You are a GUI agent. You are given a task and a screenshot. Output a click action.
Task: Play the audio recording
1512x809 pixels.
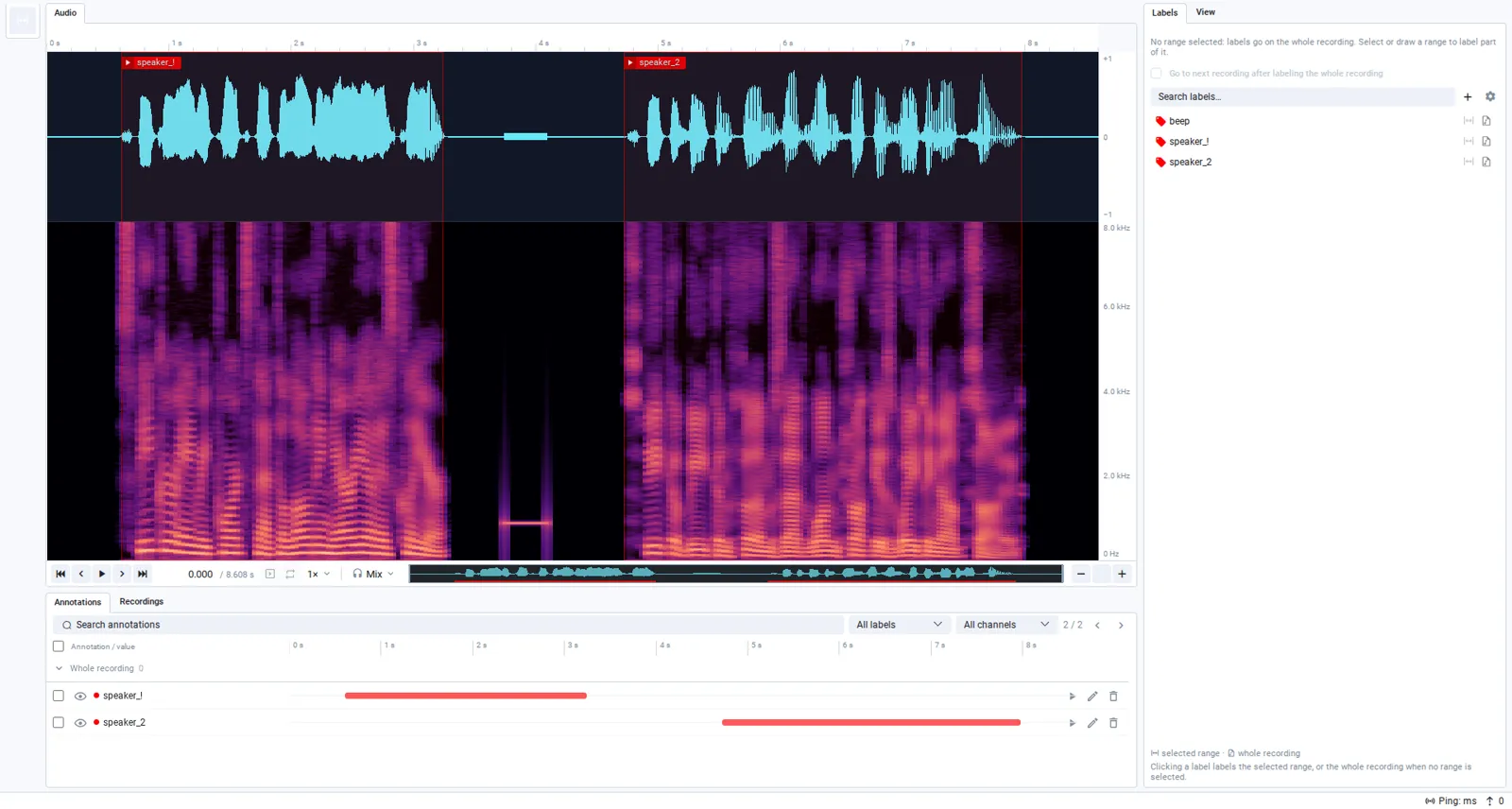pyautogui.click(x=102, y=574)
